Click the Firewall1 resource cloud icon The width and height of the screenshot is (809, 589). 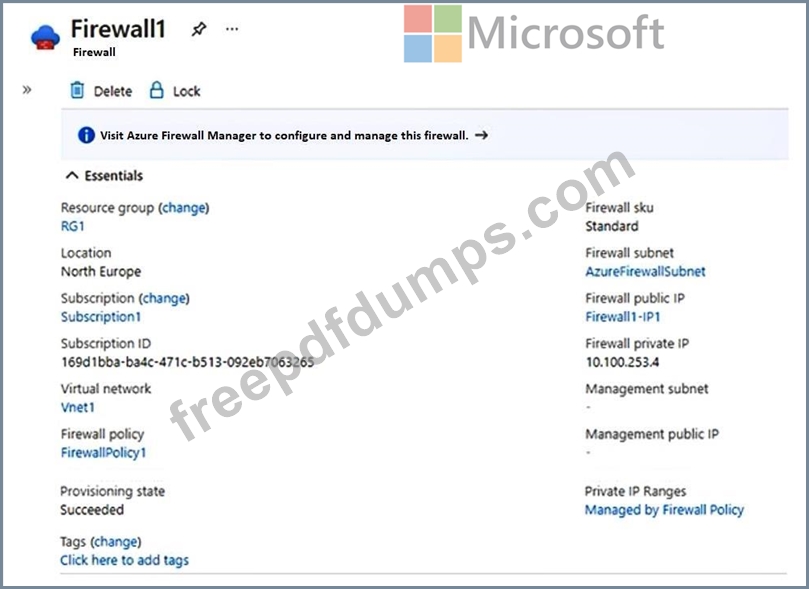coord(46,37)
